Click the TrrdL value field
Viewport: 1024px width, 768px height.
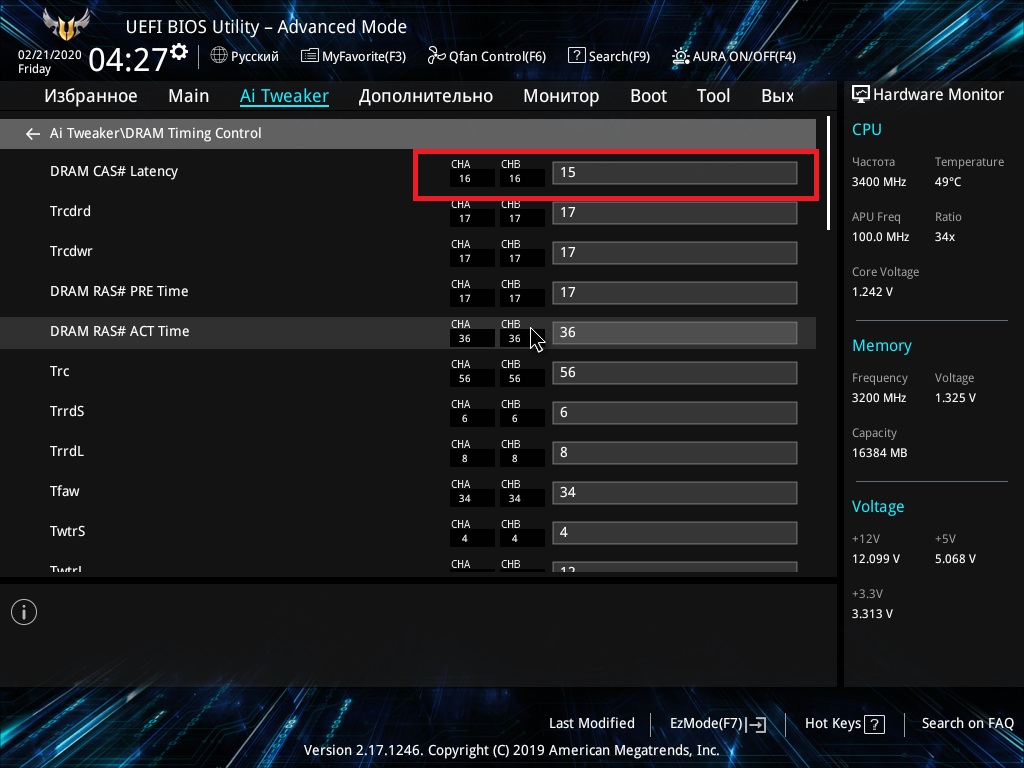pos(675,453)
